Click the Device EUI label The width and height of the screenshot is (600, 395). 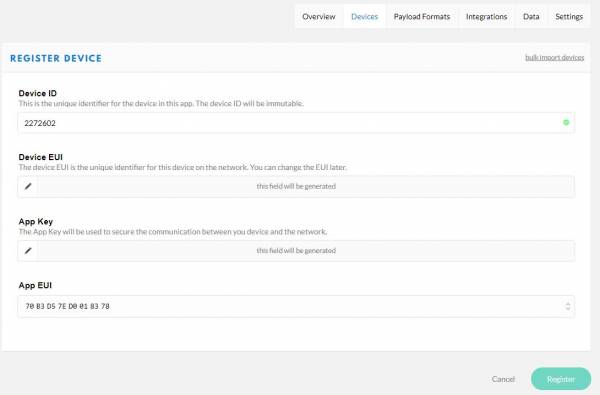[x=41, y=157]
